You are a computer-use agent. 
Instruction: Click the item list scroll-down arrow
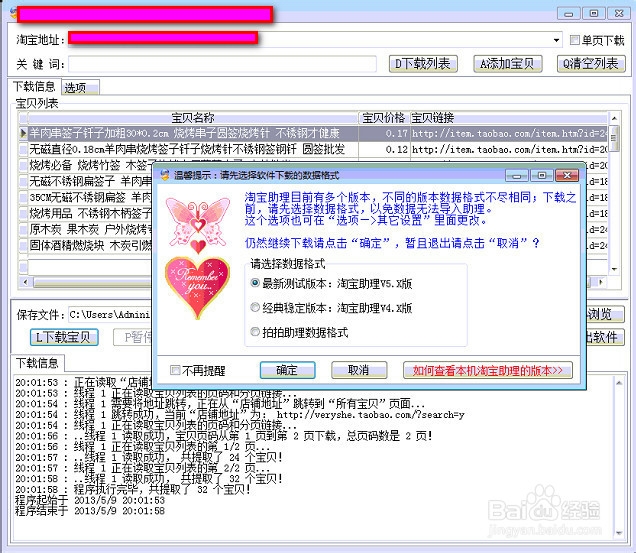[614, 269]
